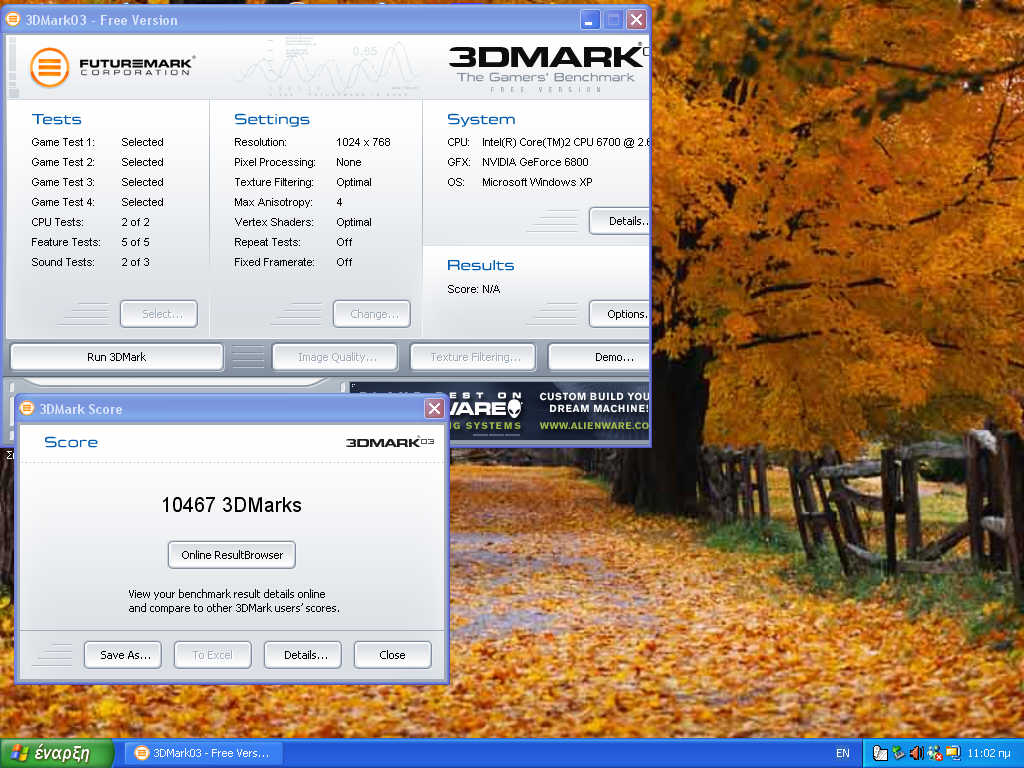
Task: Click the Score: N/A result text
Action: pyautogui.click(x=473, y=289)
